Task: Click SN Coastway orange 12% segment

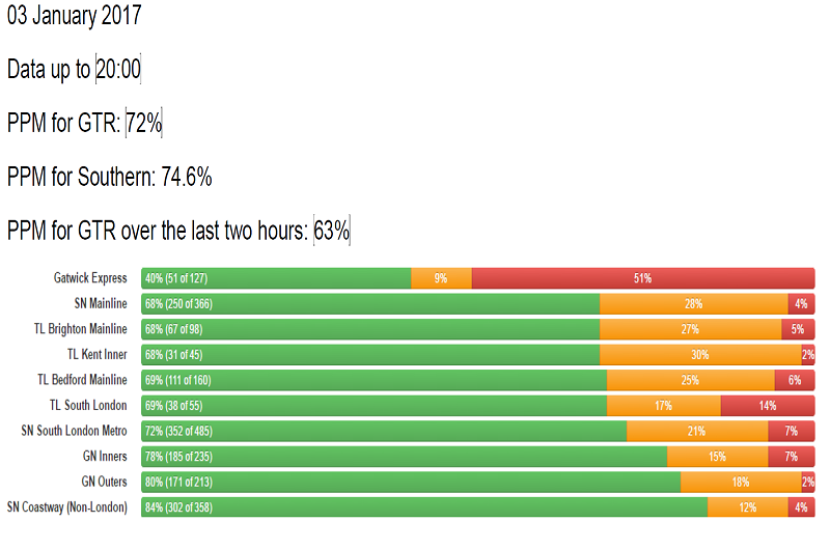Action: pyautogui.click(x=748, y=507)
